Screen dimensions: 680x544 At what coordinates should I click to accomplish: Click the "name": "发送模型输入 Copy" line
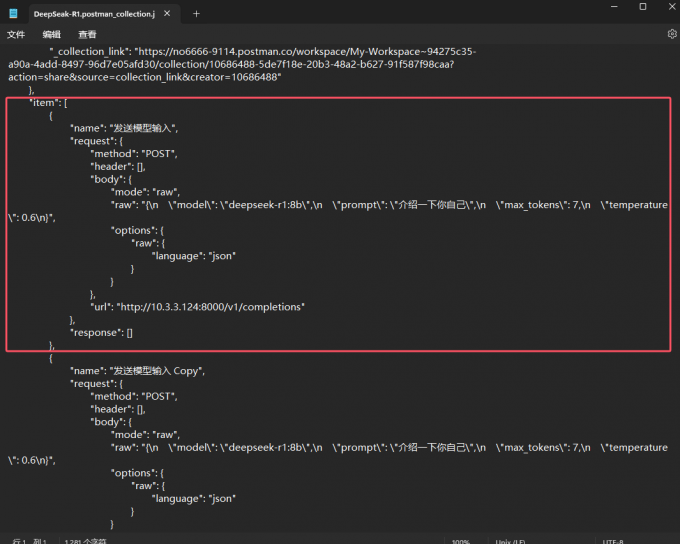click(x=137, y=371)
